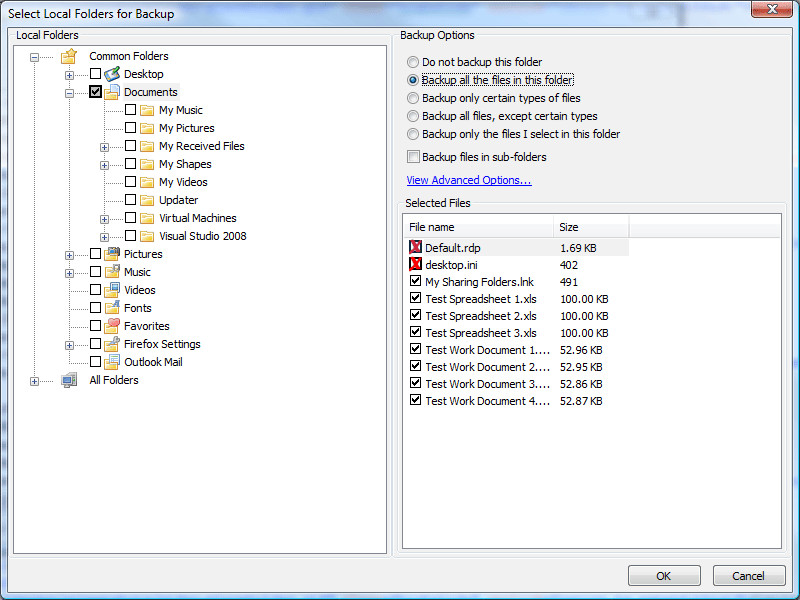Uncheck My Sharing Folders.lnk file
The height and width of the screenshot is (600, 800).
point(415,281)
